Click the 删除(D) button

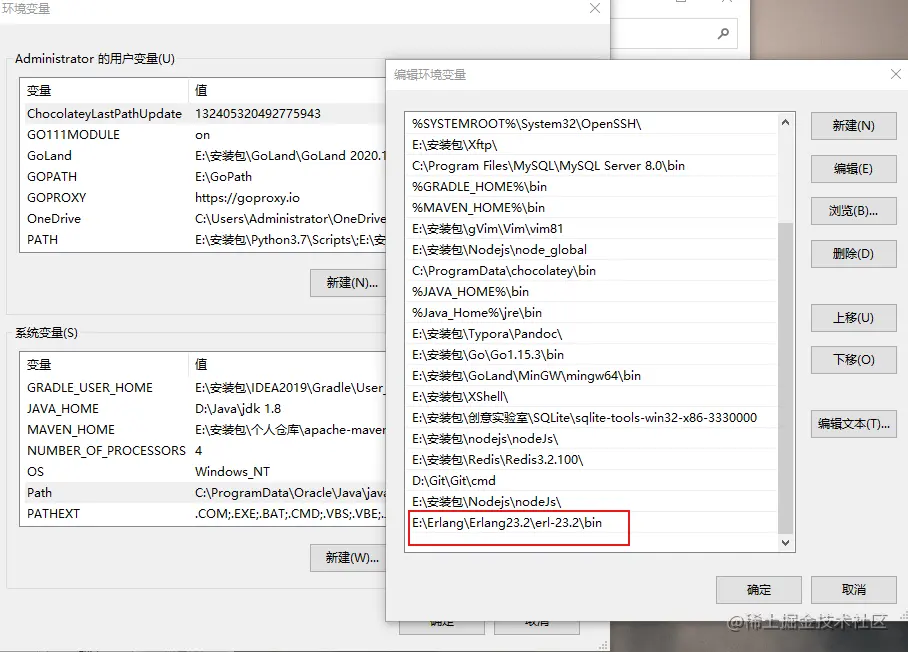pyautogui.click(x=854, y=254)
